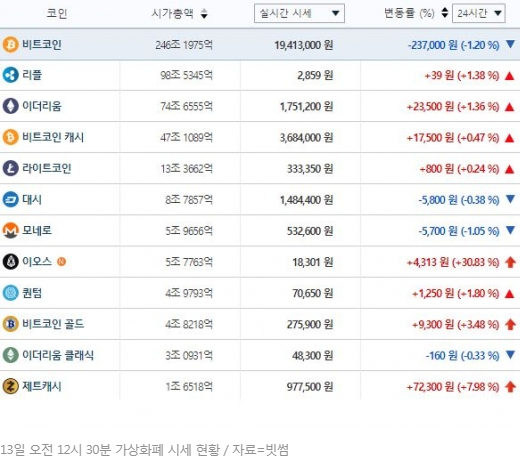Select the 1,751,200 원 price cell

306,106
